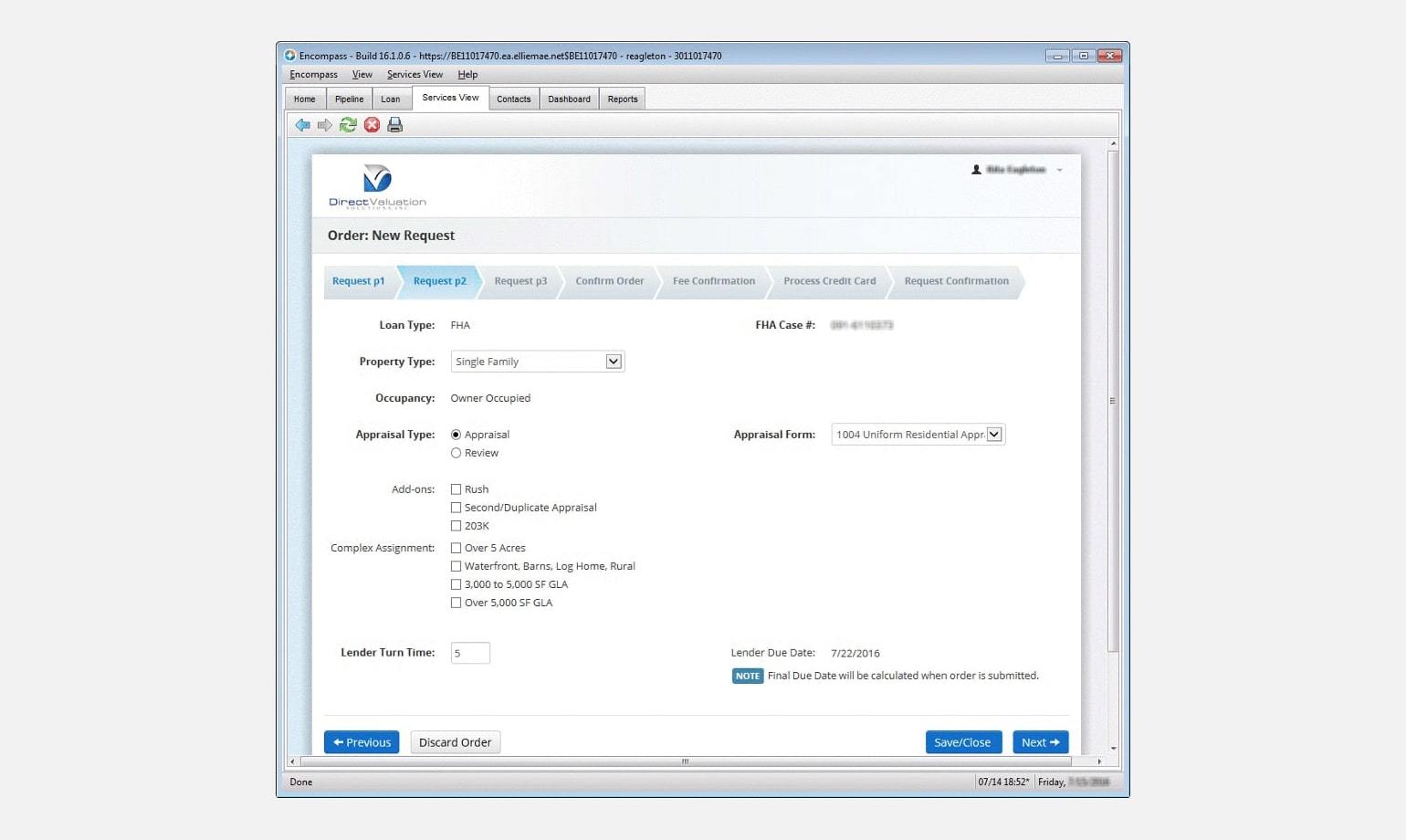Viewport: 1406px width, 840px height.
Task: Refresh the page with green arrows icon
Action: (x=348, y=125)
